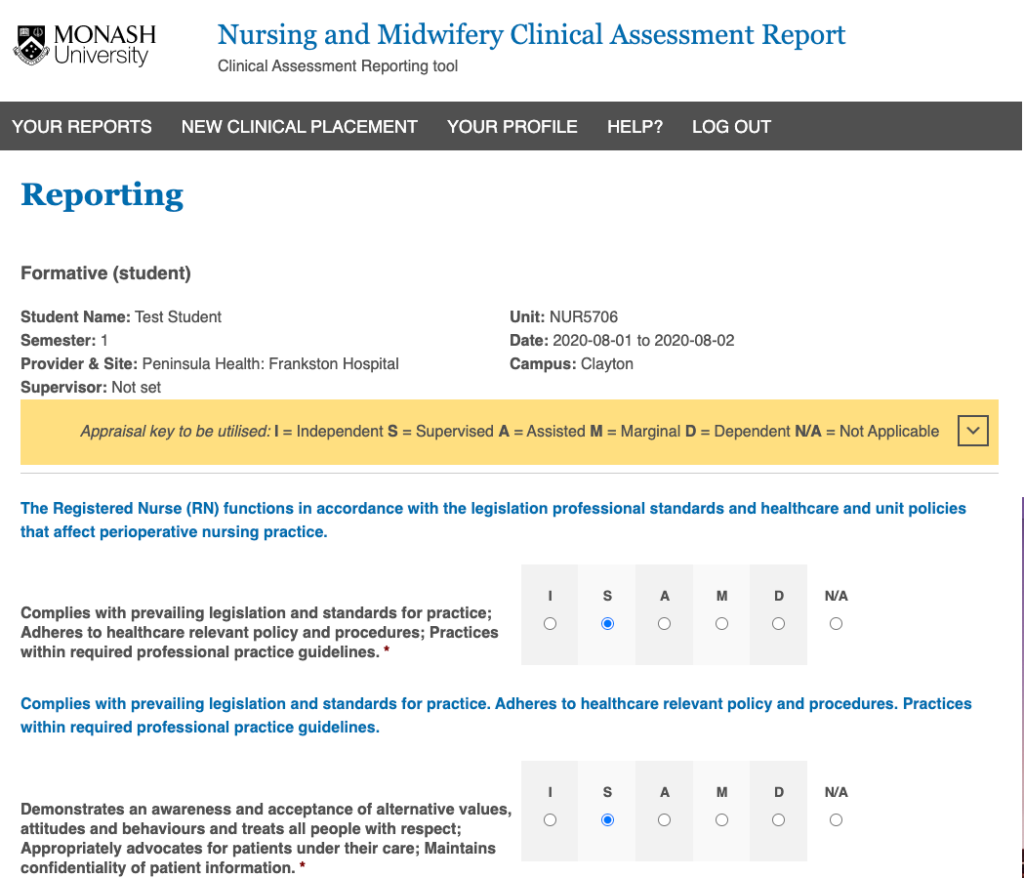This screenshot has height=878, width=1024.
Task: Go to NEW CLINICAL PLACEMENT
Action: (x=299, y=127)
